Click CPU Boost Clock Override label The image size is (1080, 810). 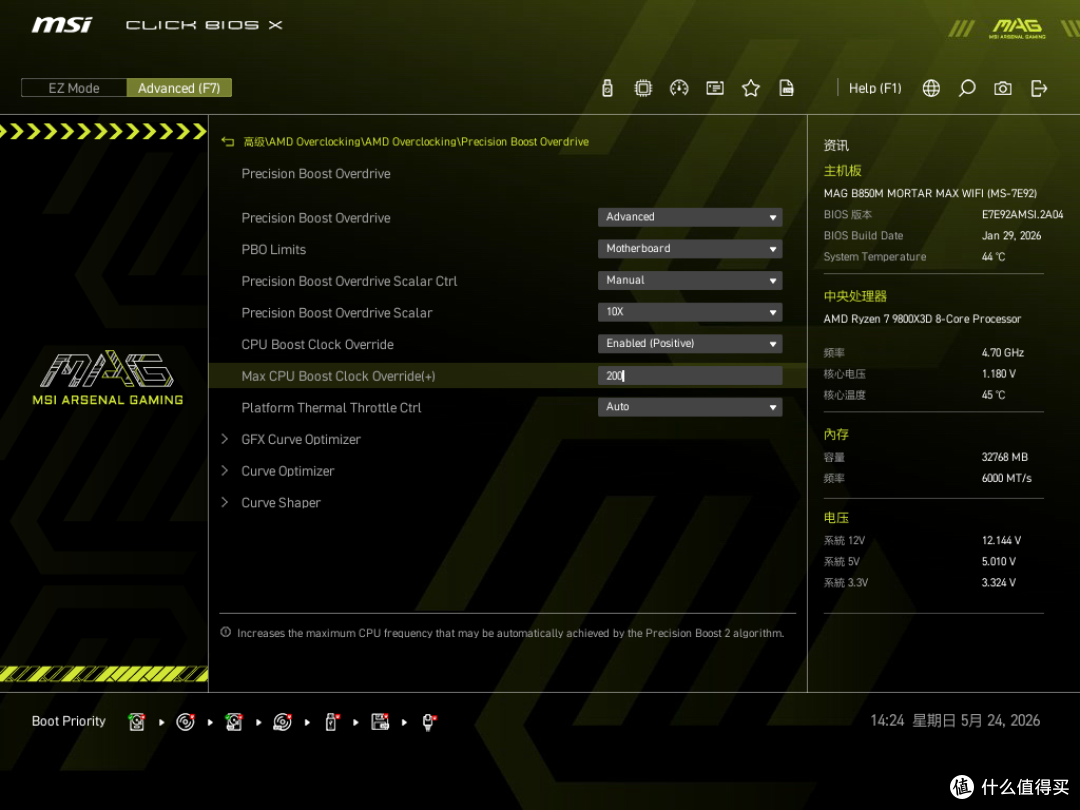pos(318,344)
